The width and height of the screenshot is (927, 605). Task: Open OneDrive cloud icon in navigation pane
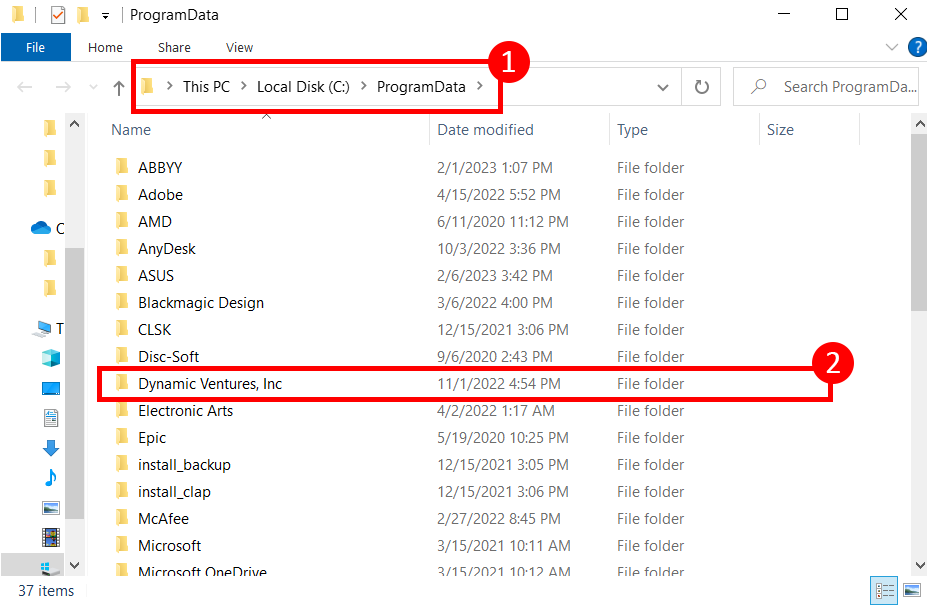[41, 228]
